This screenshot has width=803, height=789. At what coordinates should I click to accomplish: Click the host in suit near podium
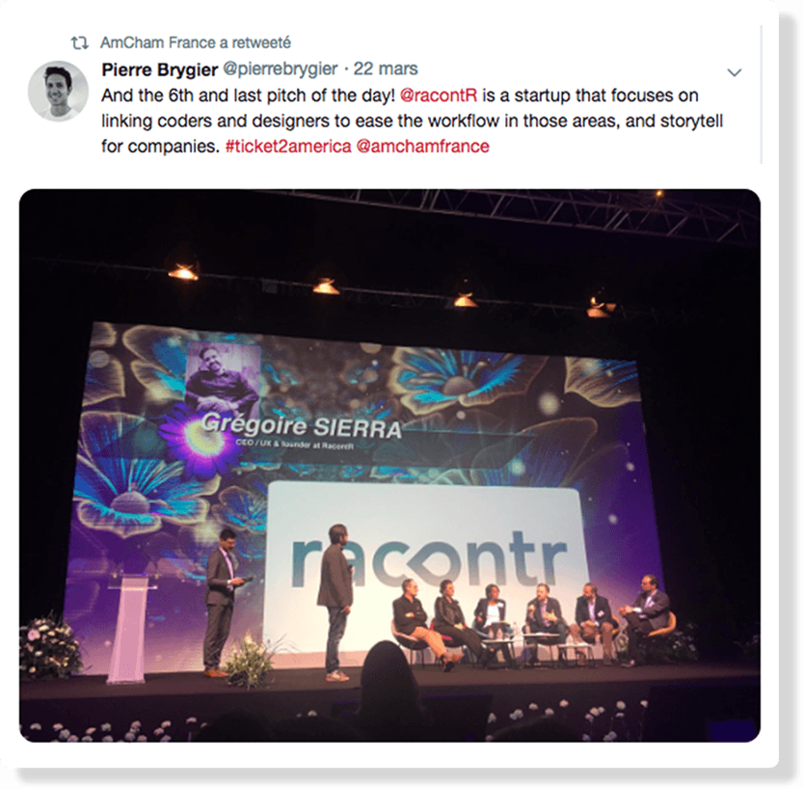221,603
